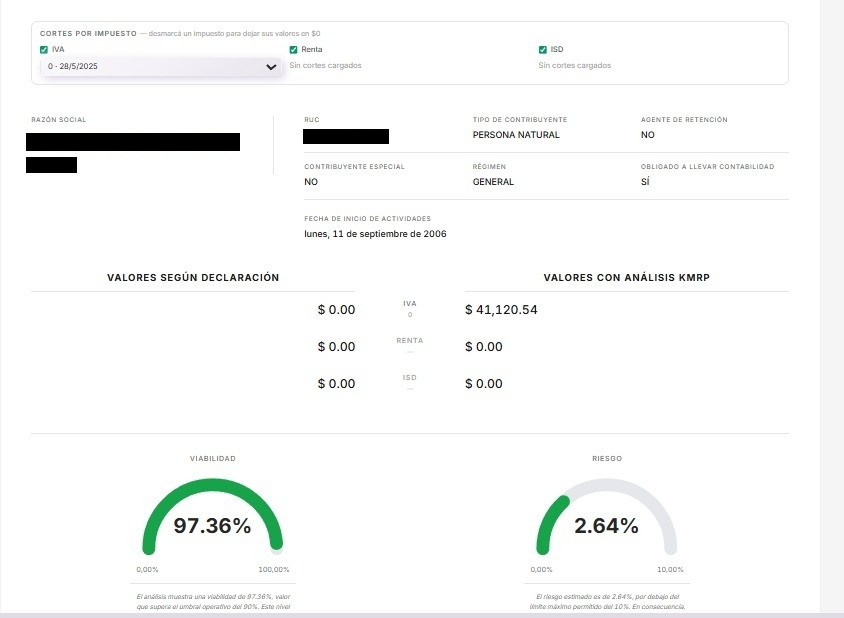This screenshot has width=844, height=618.
Task: Click the date lunes, 11 de septiembre de 2006
Action: [375, 234]
